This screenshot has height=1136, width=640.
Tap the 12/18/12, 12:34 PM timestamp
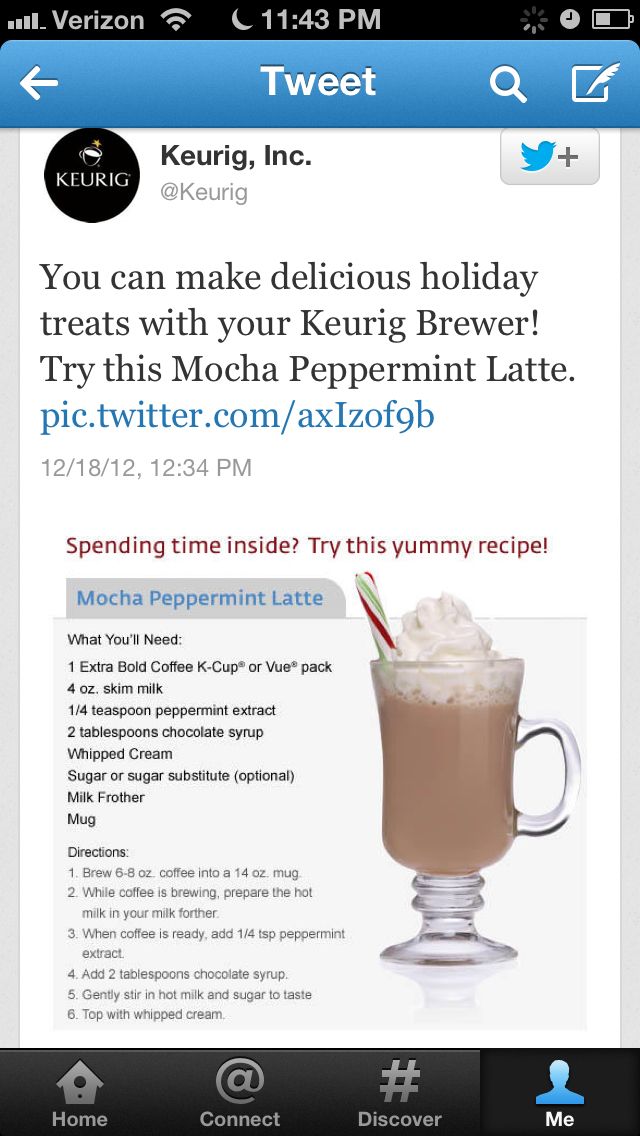[146, 467]
